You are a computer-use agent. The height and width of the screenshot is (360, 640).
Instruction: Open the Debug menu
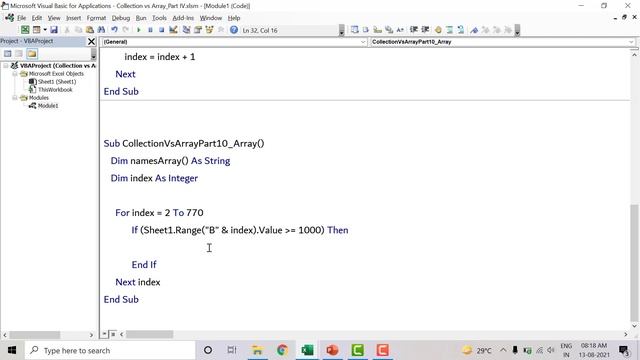[x=120, y=18]
